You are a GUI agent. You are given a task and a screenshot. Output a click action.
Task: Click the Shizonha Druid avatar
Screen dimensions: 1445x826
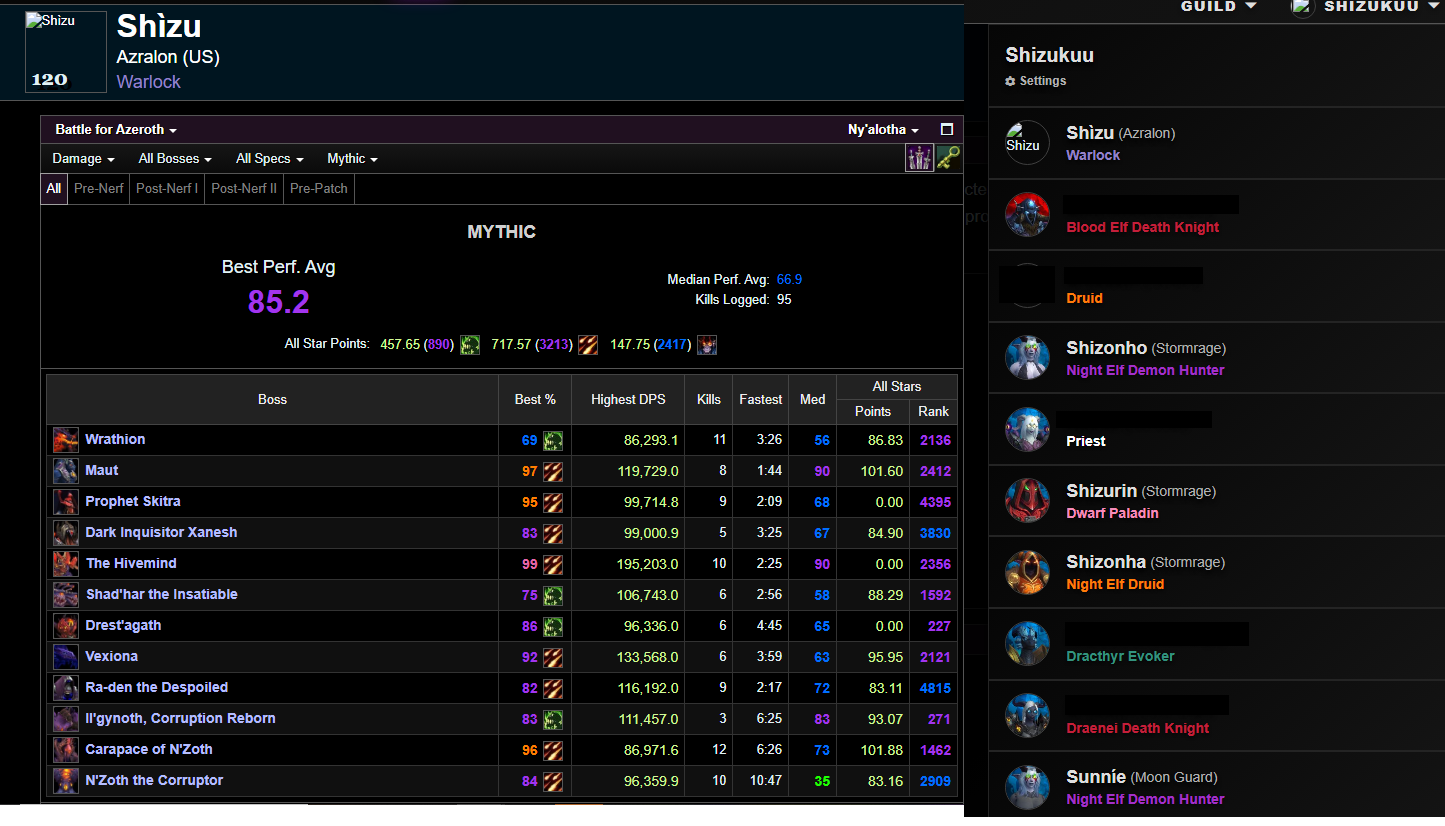tap(1028, 572)
